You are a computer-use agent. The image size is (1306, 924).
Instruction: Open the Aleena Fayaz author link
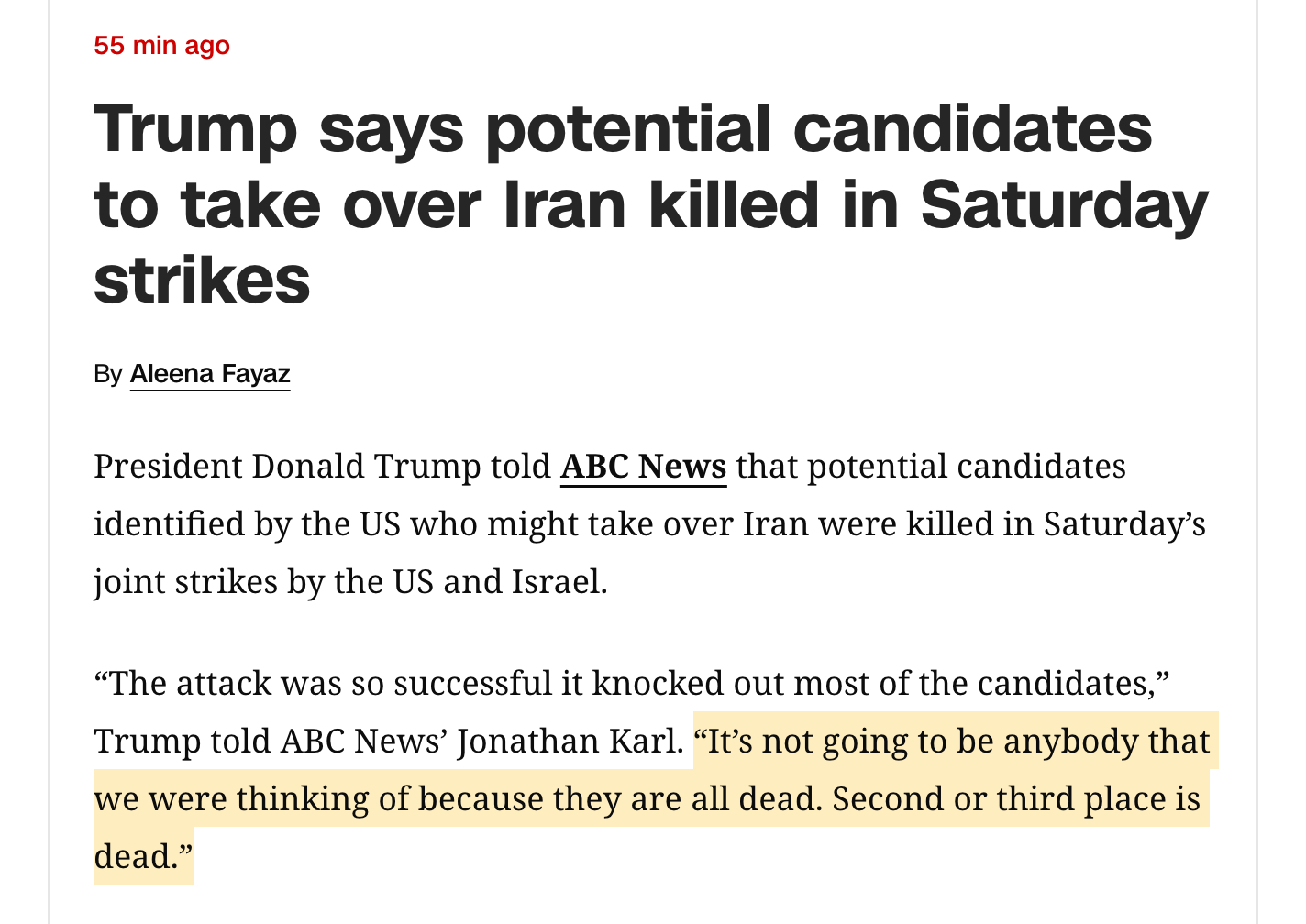tap(210, 374)
